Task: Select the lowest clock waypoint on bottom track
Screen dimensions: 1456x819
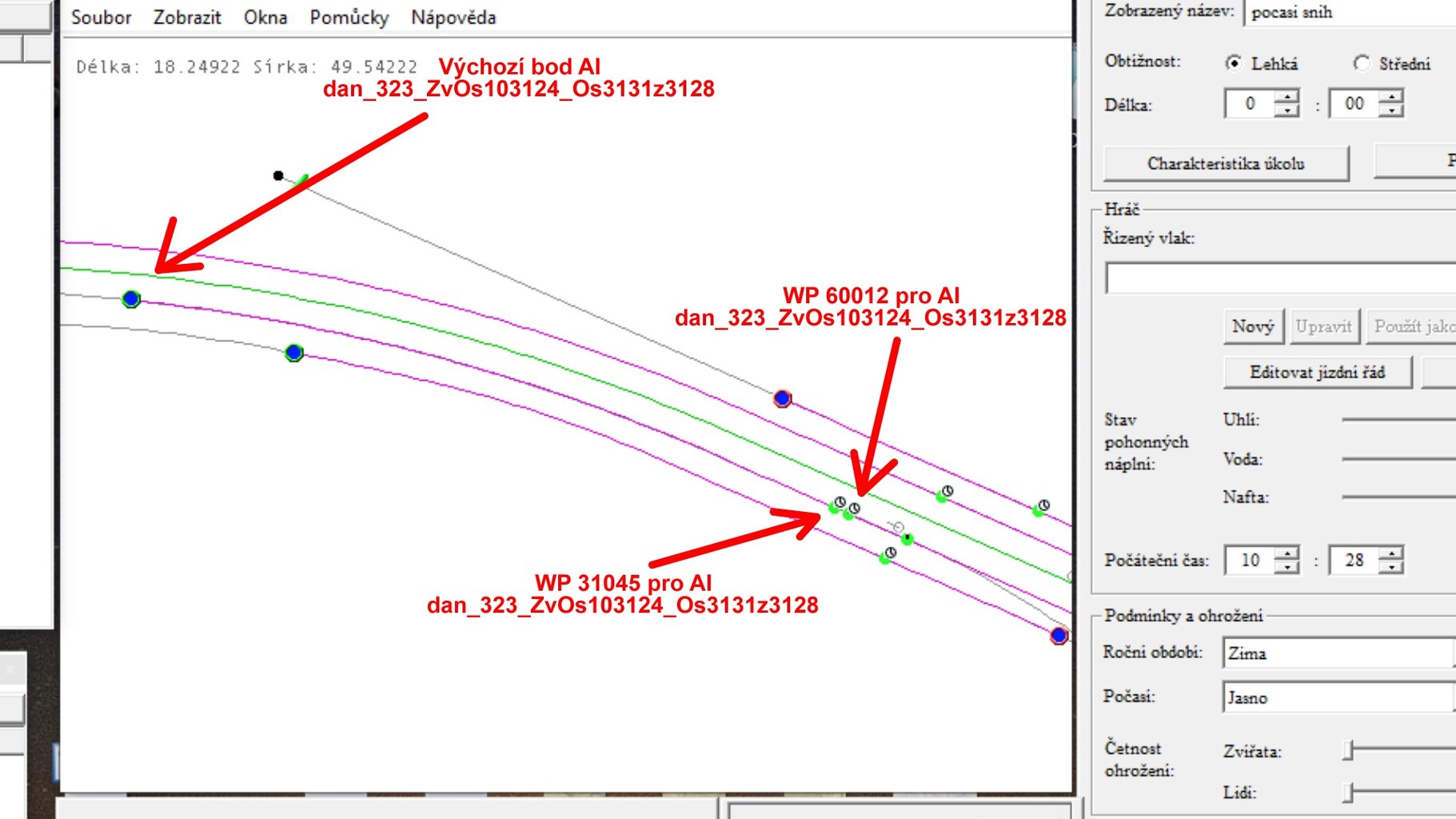Action: click(888, 555)
